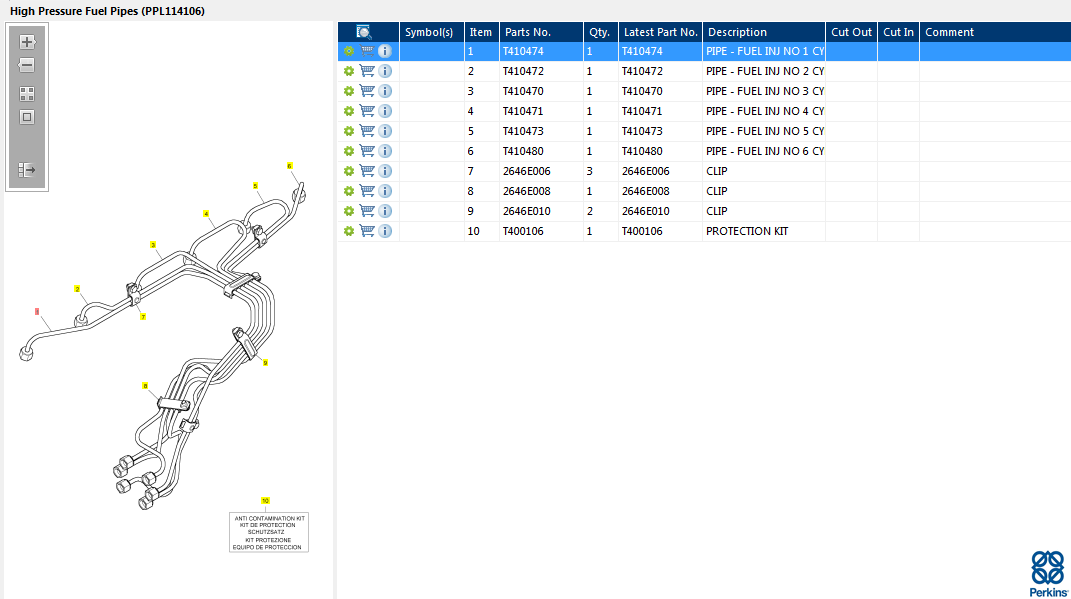Add item 2 T410472 to cart

click(367, 71)
